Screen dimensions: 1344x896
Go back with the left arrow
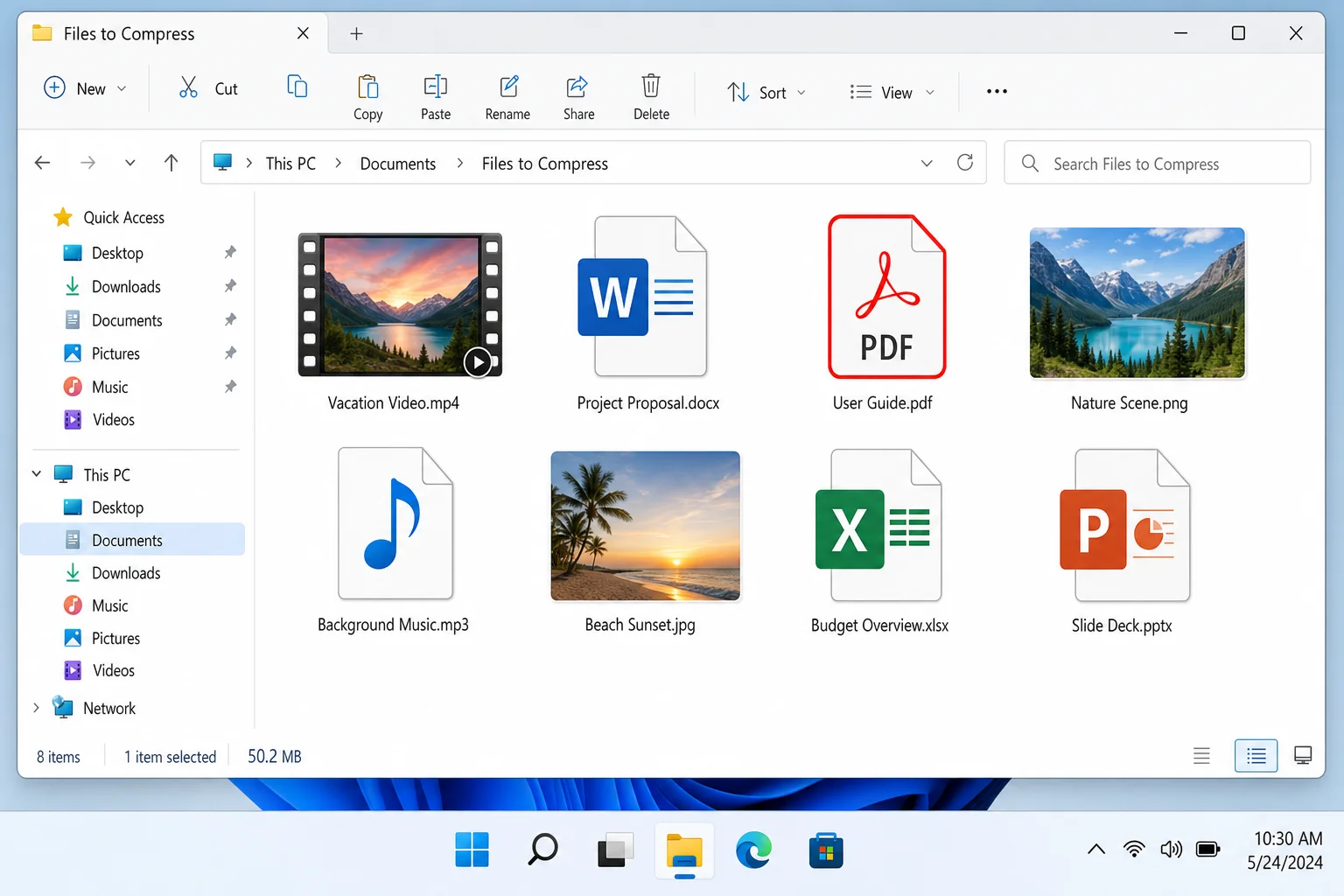(42, 163)
